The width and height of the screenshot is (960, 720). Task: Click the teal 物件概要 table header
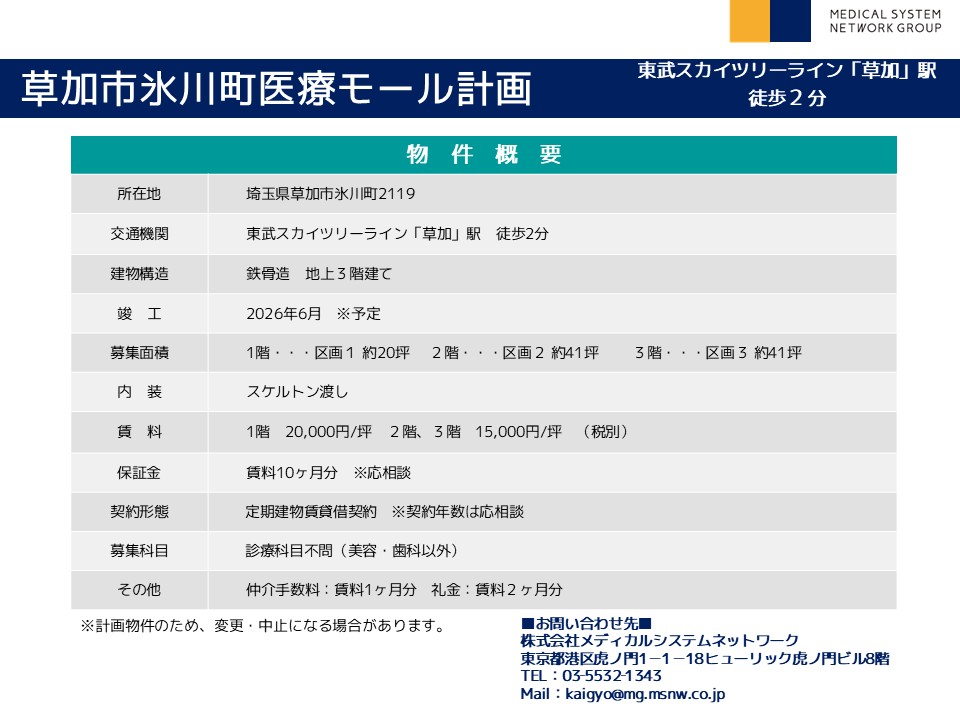point(484,155)
